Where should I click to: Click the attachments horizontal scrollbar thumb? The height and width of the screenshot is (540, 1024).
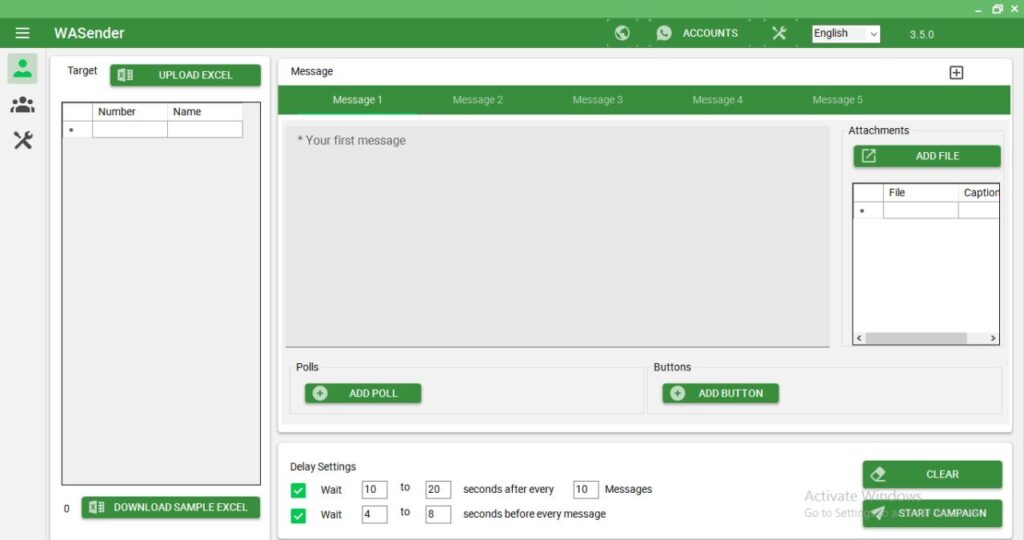click(x=916, y=338)
